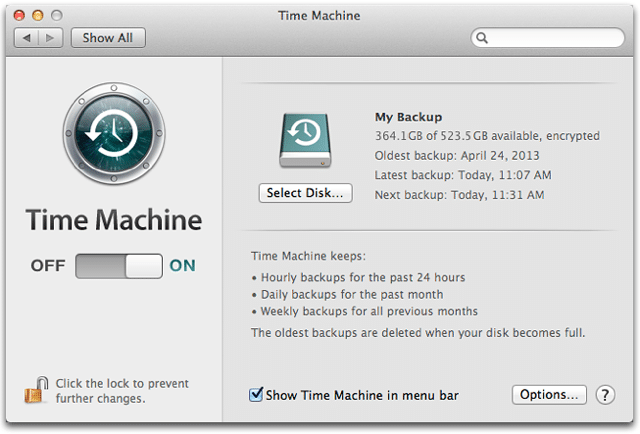640x434 pixels.
Task: Click the ON label beside the switch
Action: coord(182,266)
